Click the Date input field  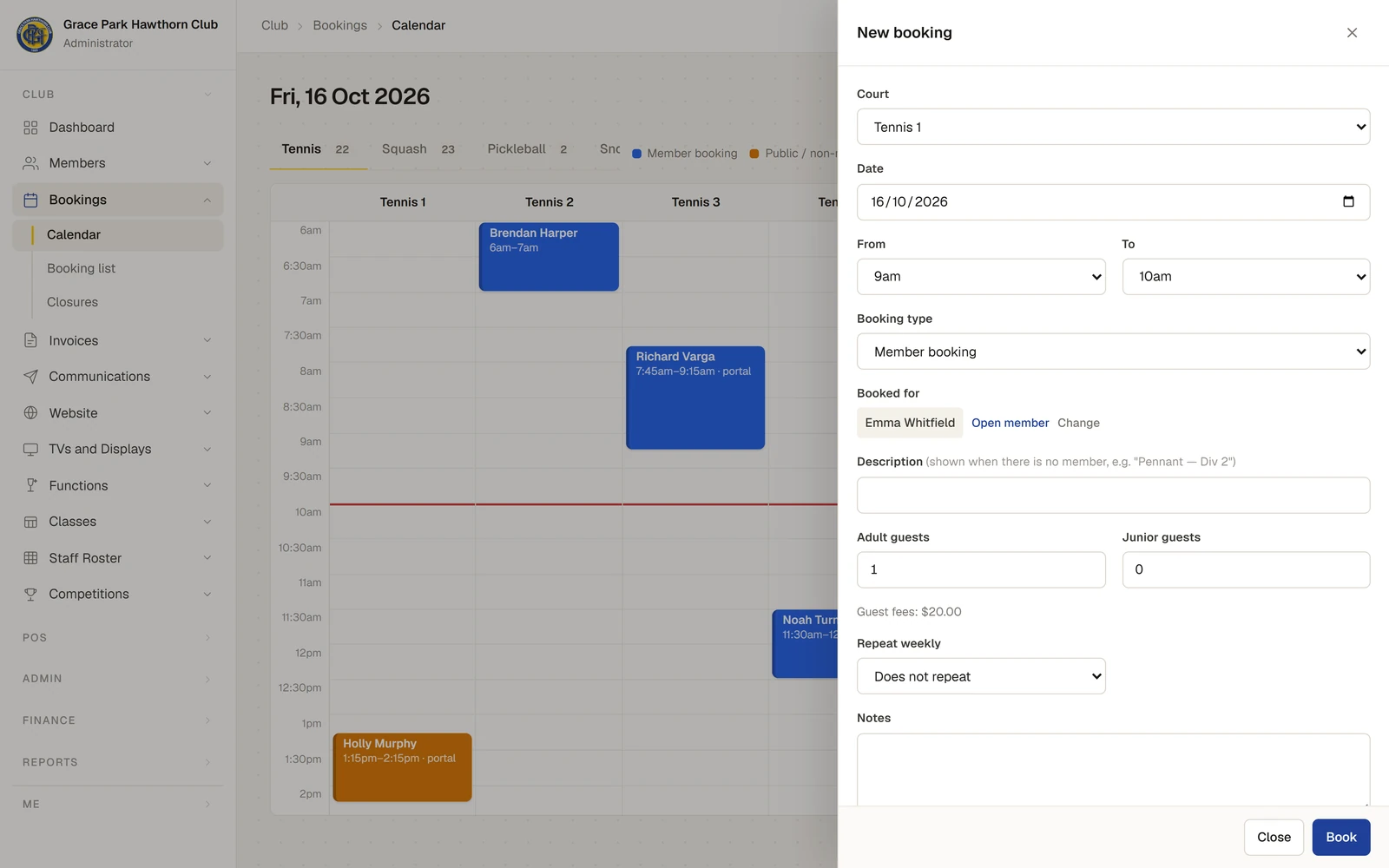point(1113,201)
